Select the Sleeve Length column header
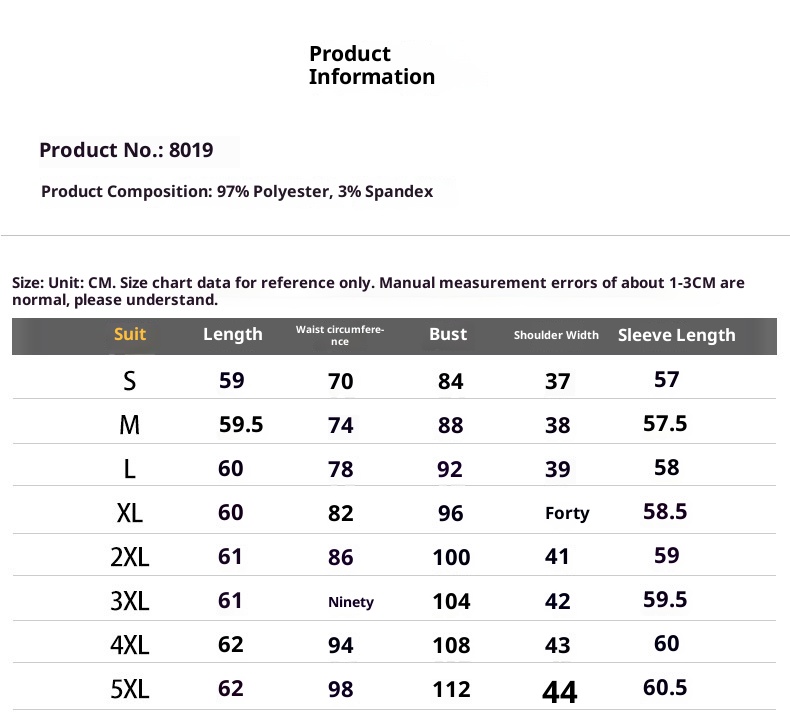This screenshot has height=723, width=790. 676,335
